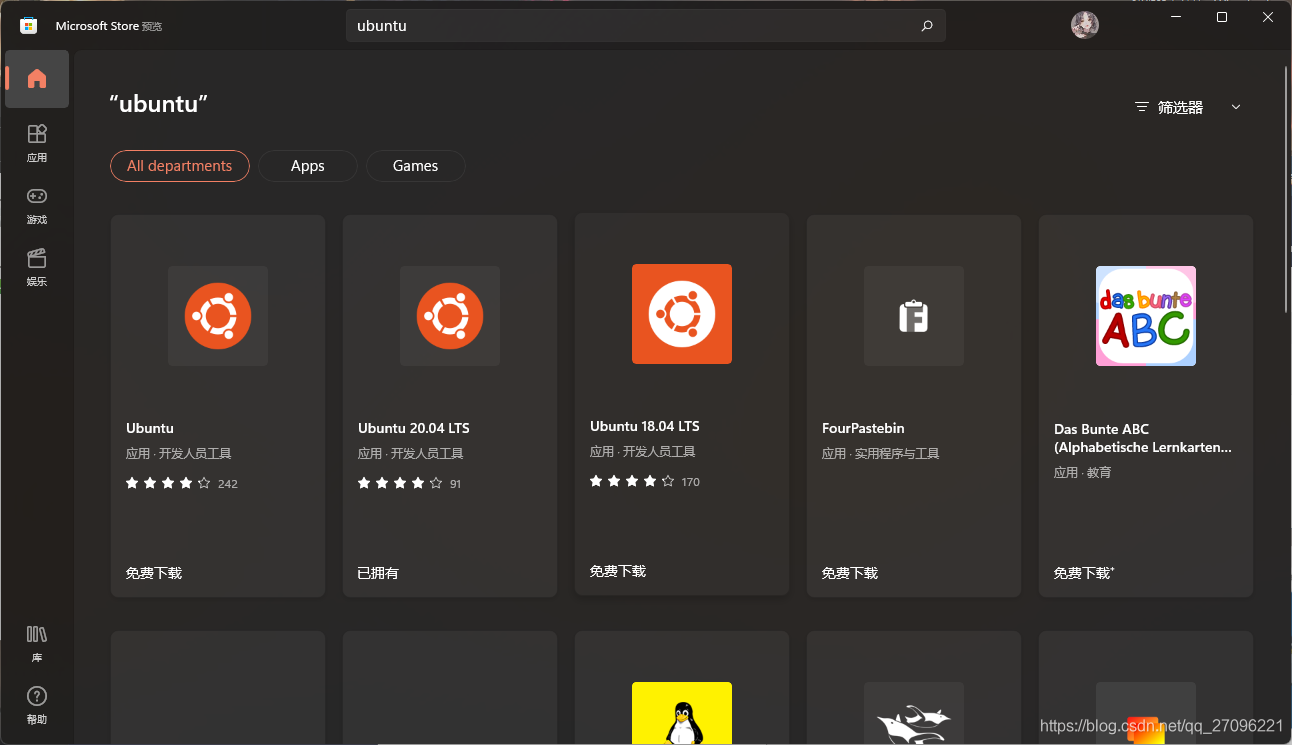This screenshot has width=1292, height=745.
Task: Open the user profile avatar
Action: click(x=1085, y=25)
